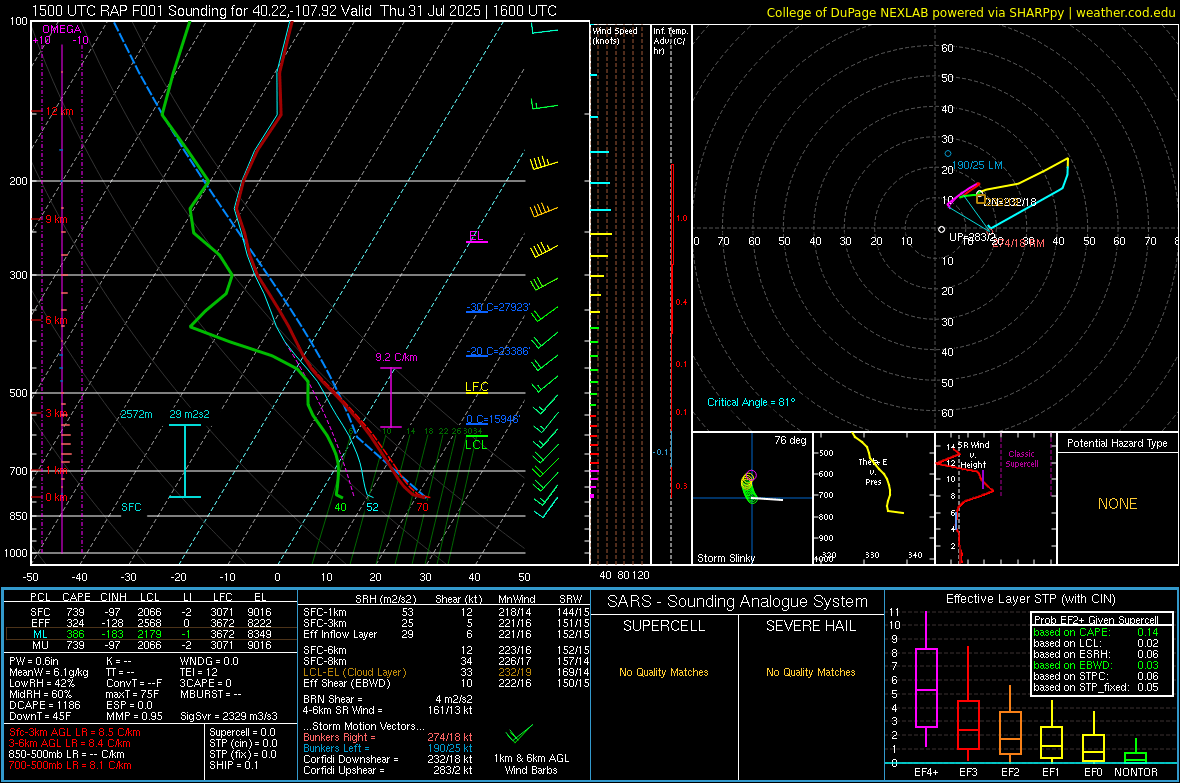Image resolution: width=1180 pixels, height=783 pixels.
Task: Select the '12 km' height marker
Action: (59, 111)
